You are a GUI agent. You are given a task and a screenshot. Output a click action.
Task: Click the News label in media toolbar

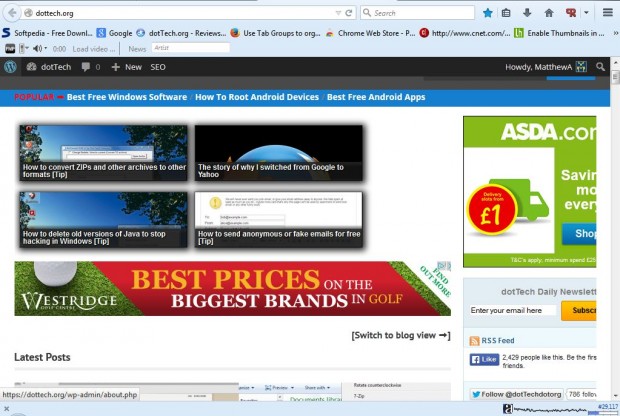click(x=137, y=49)
